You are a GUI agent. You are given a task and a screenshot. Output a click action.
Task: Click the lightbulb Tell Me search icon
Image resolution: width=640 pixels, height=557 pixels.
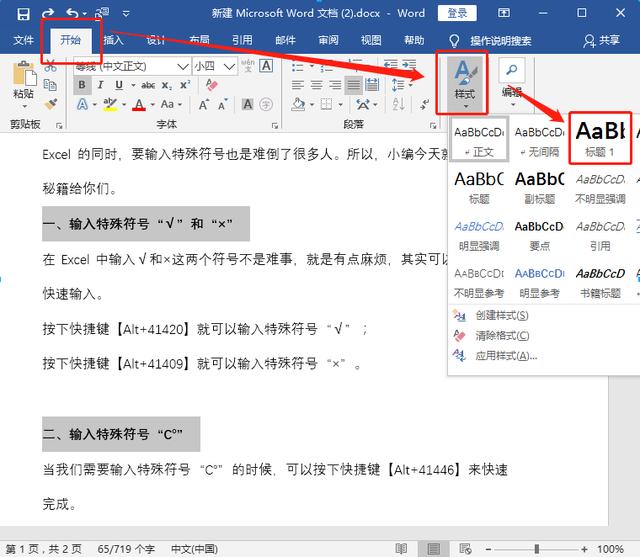454,40
